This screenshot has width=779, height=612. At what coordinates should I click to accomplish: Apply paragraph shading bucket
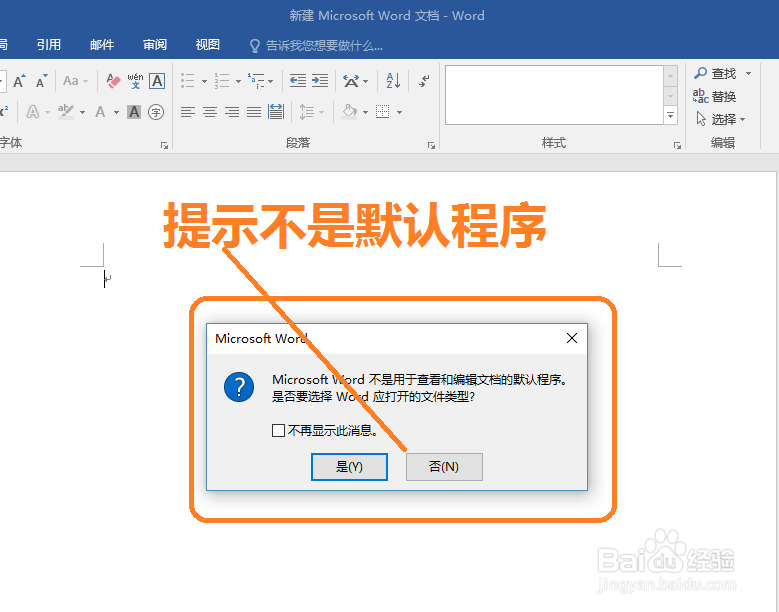pyautogui.click(x=350, y=112)
